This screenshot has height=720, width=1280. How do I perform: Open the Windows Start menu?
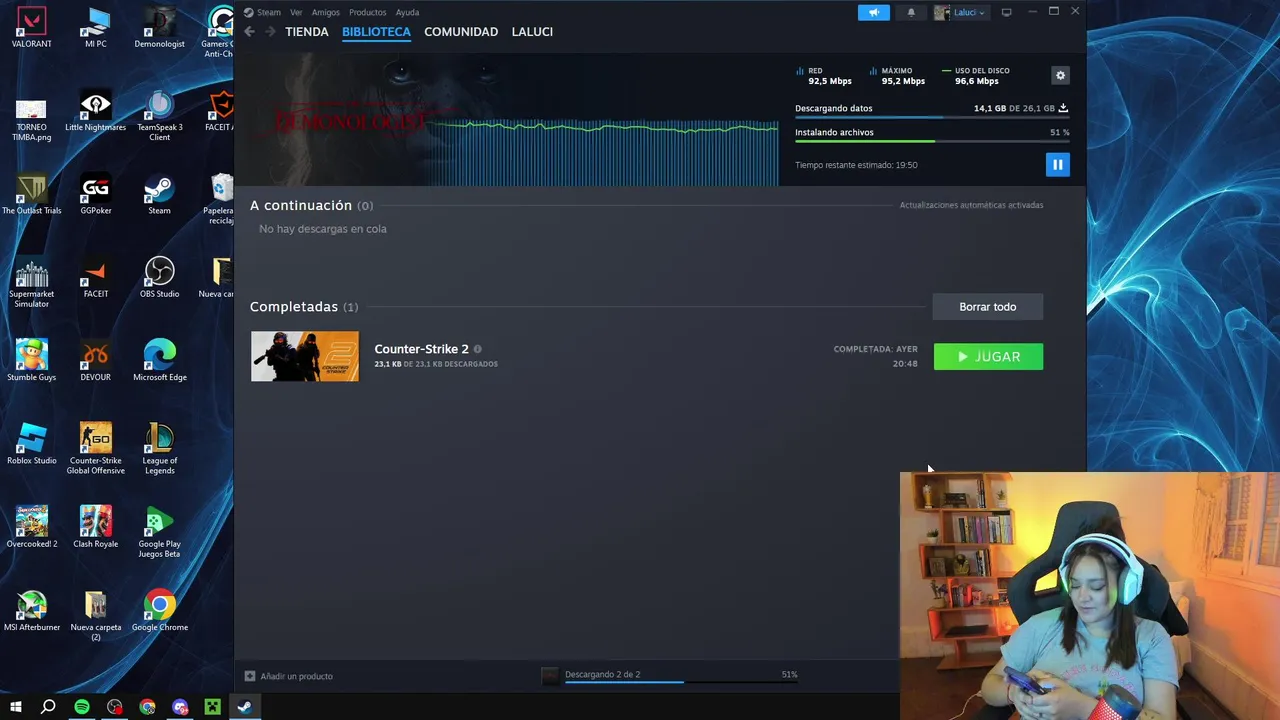(x=15, y=707)
